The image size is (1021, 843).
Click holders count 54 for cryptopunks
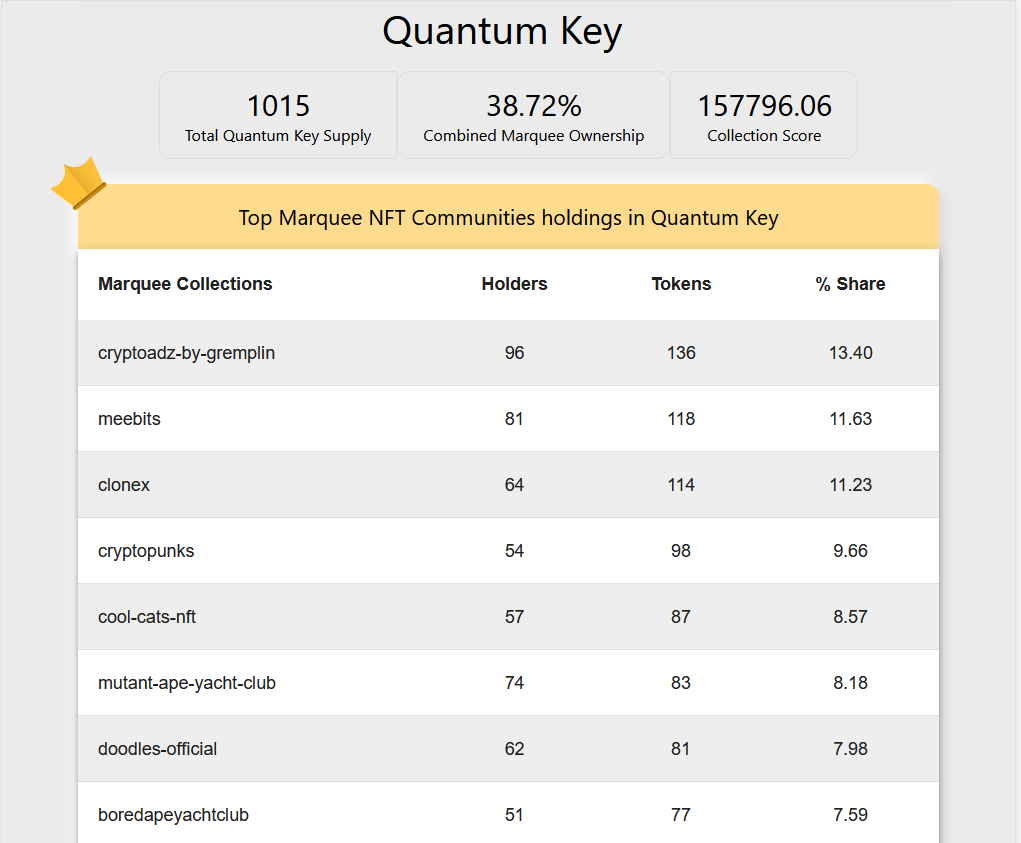coord(514,551)
